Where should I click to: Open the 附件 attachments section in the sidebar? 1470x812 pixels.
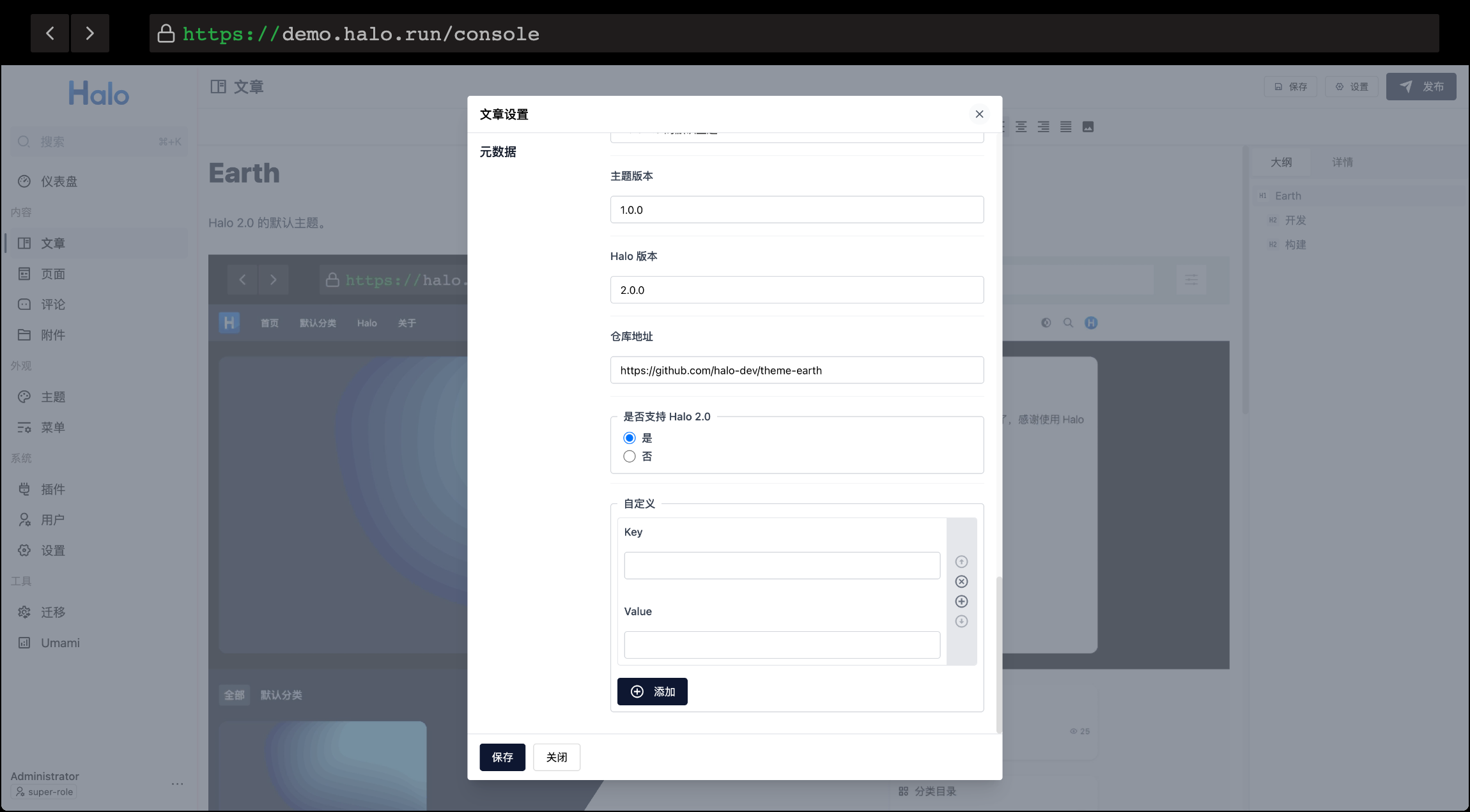pos(52,334)
